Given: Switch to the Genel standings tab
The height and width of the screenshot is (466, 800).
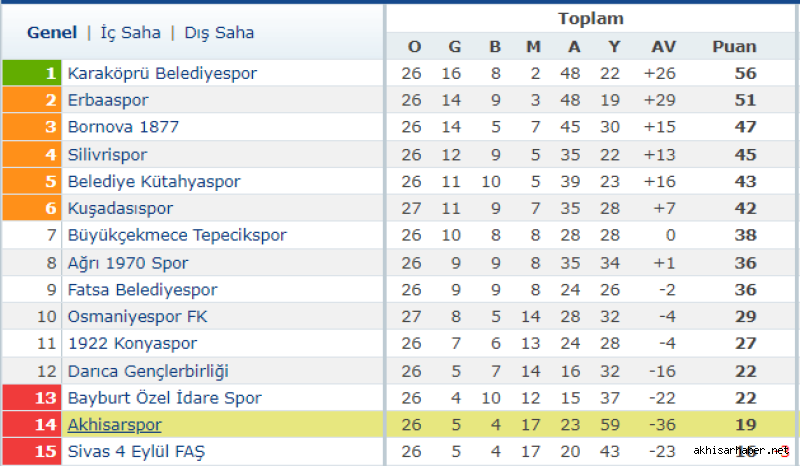Looking at the screenshot, I should pos(52,33).
